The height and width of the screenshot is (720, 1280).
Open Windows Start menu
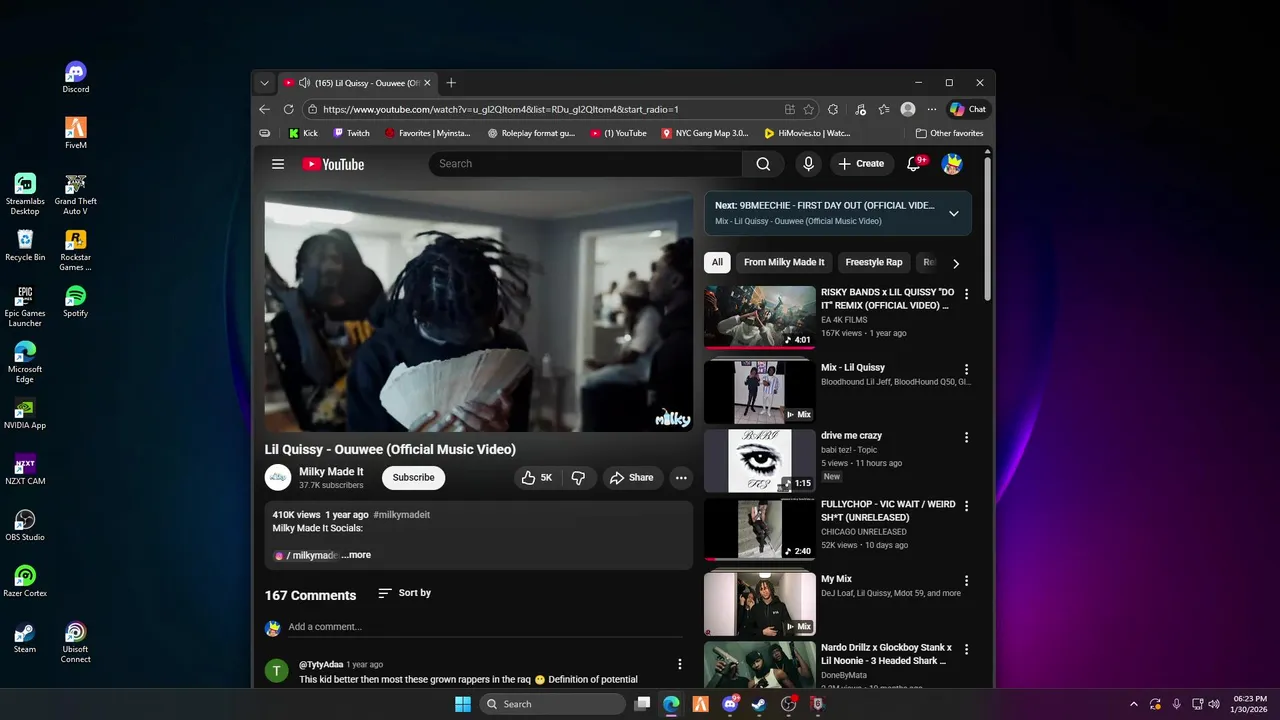pyautogui.click(x=463, y=704)
